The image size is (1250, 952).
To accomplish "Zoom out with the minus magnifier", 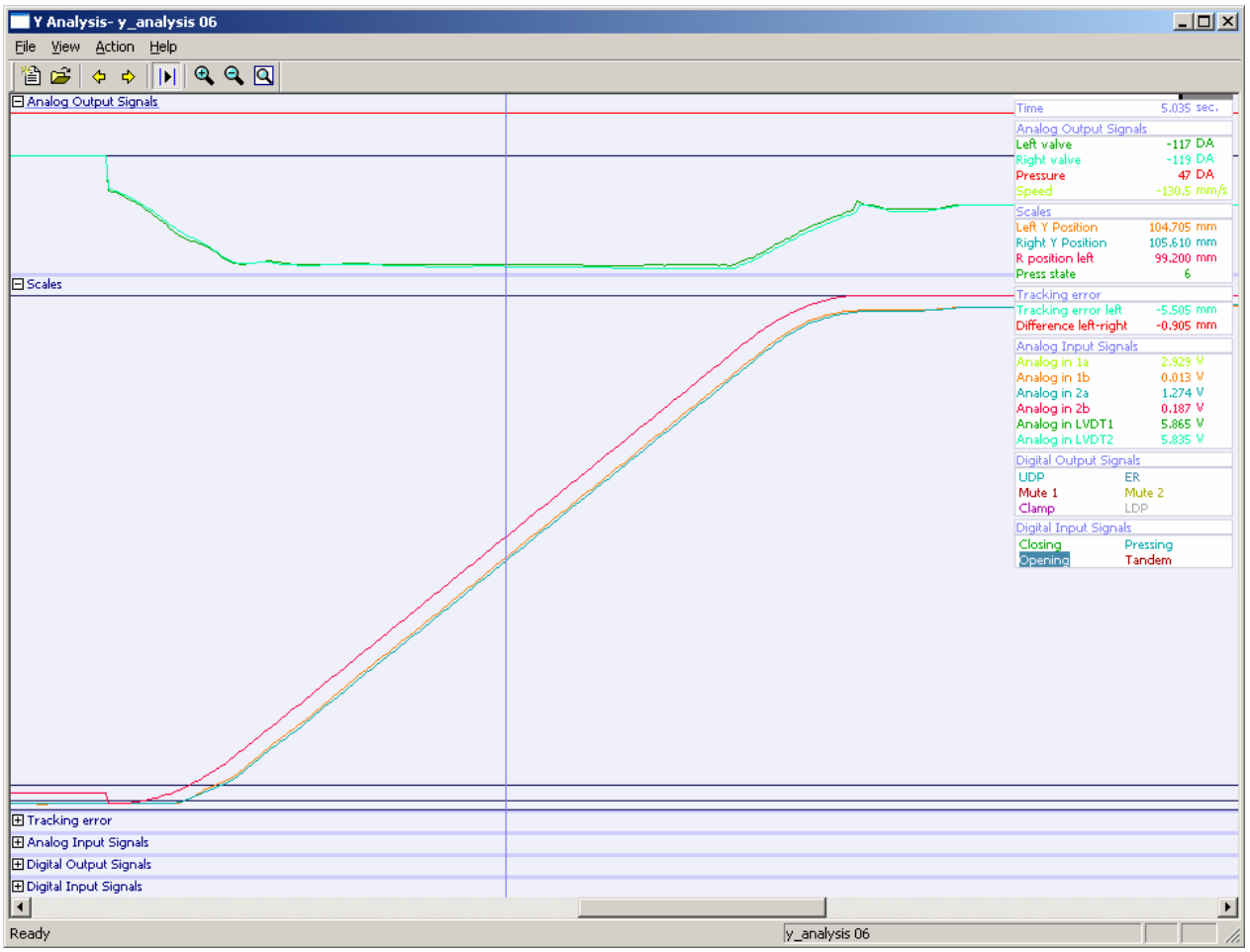I will (x=234, y=76).
